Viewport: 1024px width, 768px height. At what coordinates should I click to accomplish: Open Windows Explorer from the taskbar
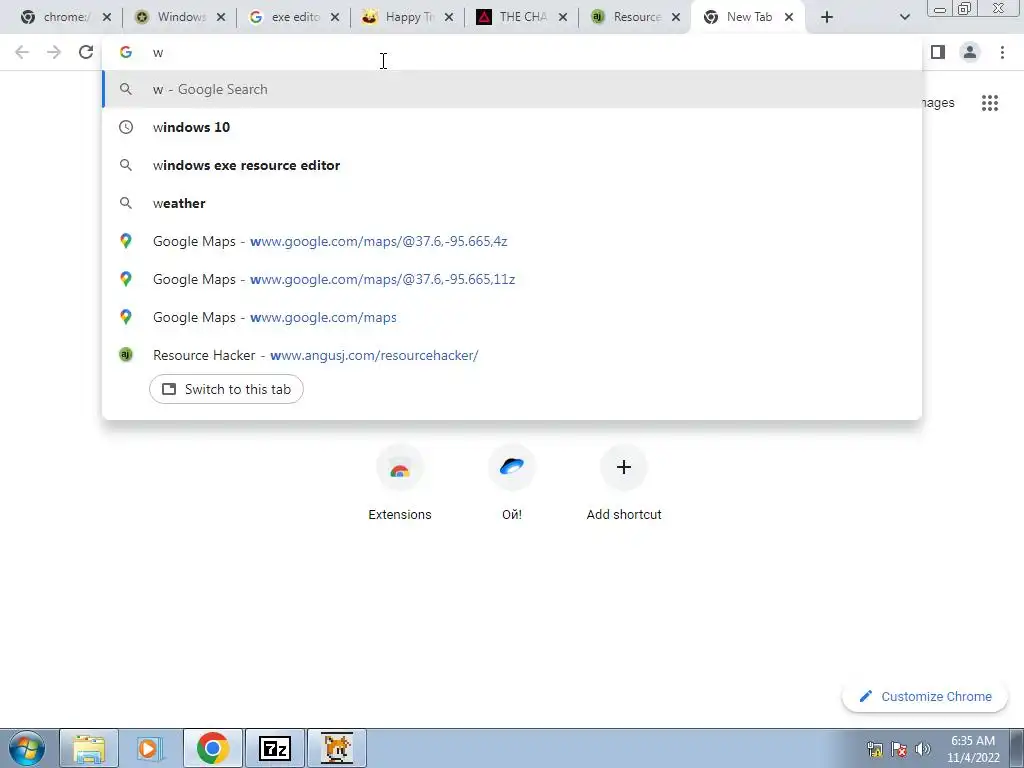tap(89, 748)
